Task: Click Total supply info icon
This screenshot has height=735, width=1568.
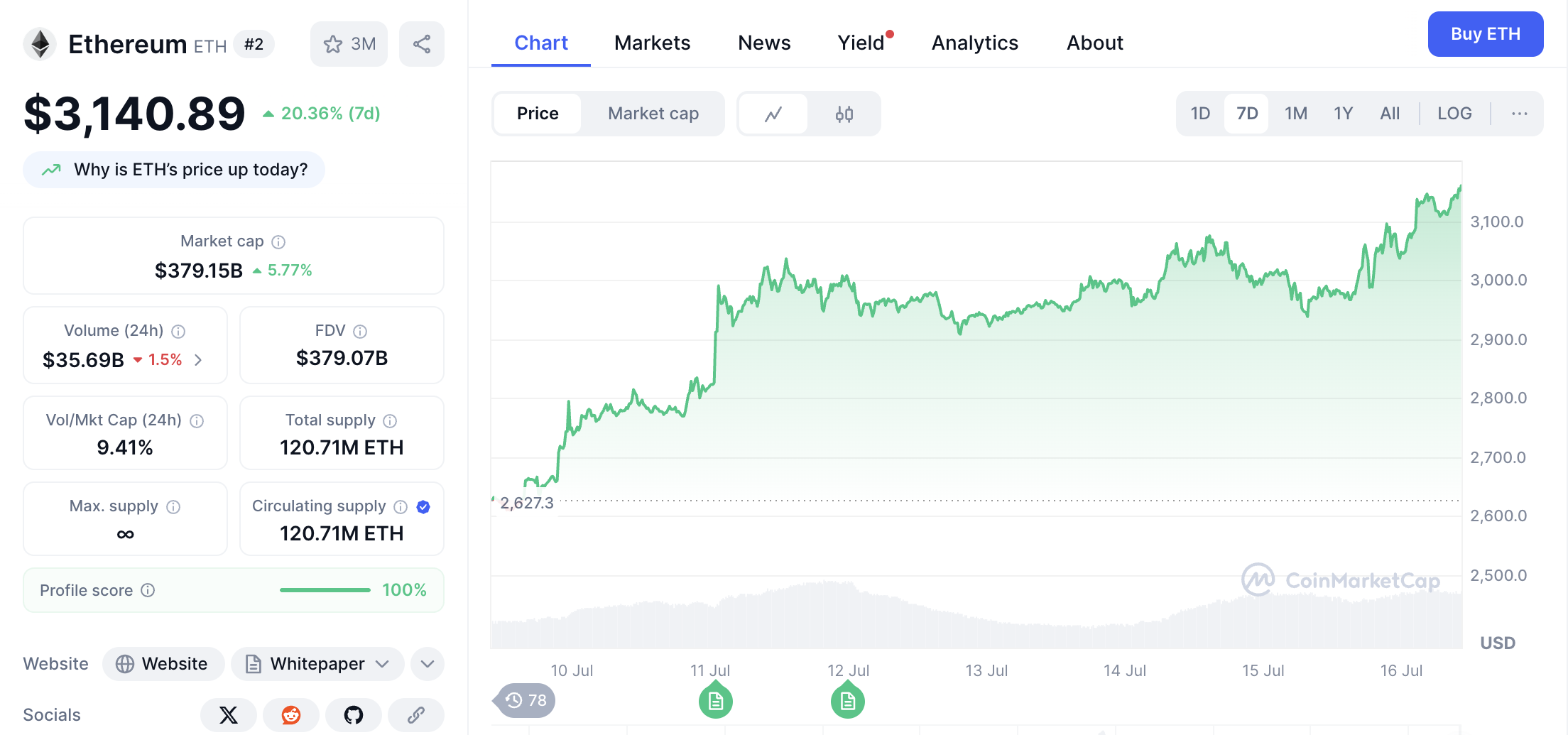Action: (x=390, y=421)
